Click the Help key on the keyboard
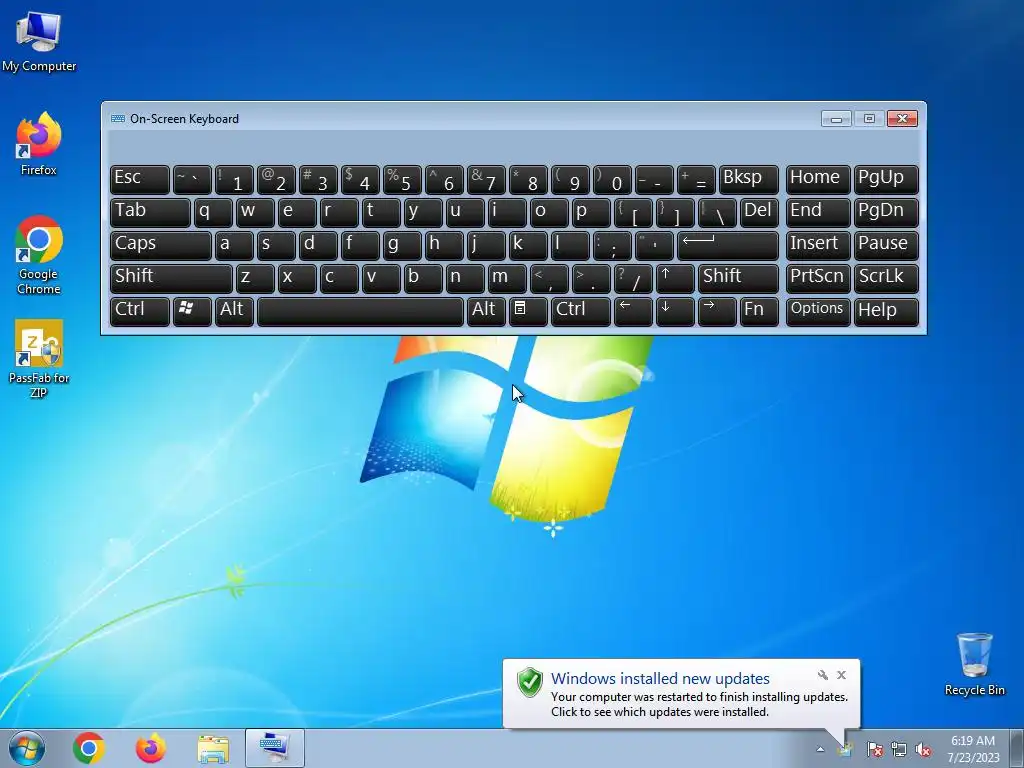Image resolution: width=1024 pixels, height=768 pixels. coord(886,311)
